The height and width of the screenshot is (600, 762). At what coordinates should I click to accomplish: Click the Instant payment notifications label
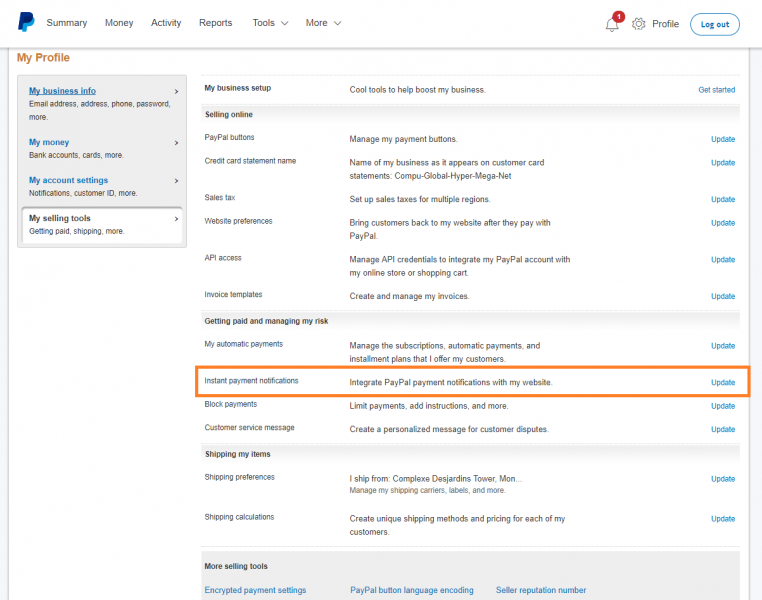(251, 380)
